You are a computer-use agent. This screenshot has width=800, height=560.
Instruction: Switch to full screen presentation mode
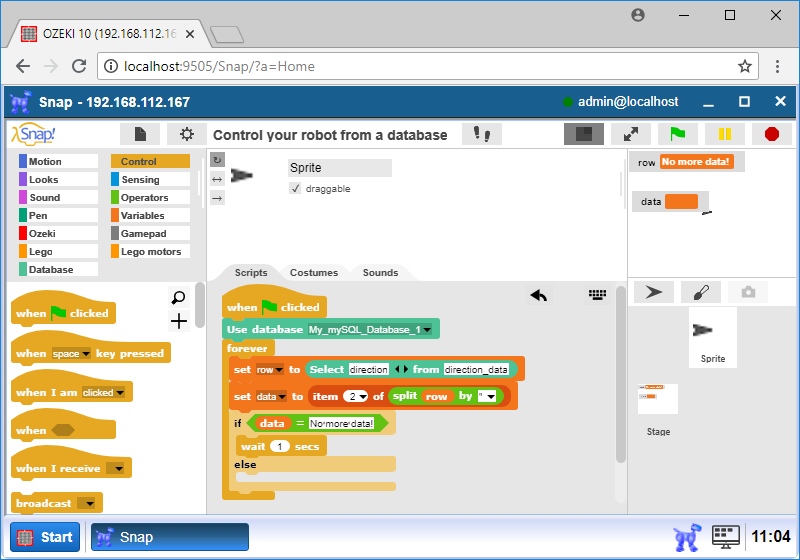tap(631, 134)
